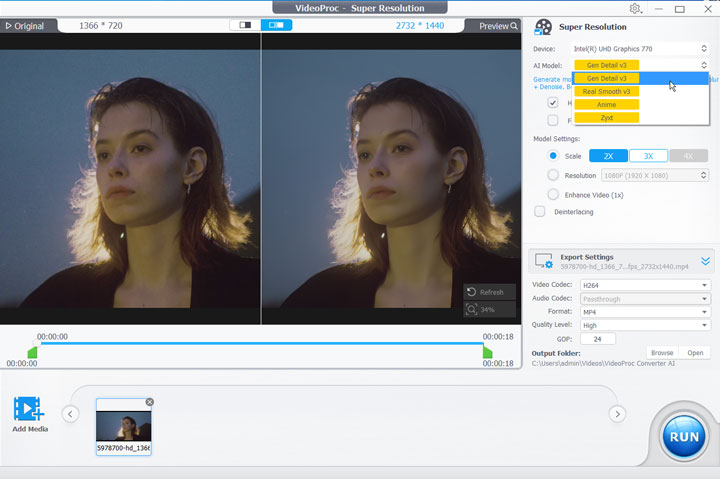Click the GOP value field

pos(598,339)
